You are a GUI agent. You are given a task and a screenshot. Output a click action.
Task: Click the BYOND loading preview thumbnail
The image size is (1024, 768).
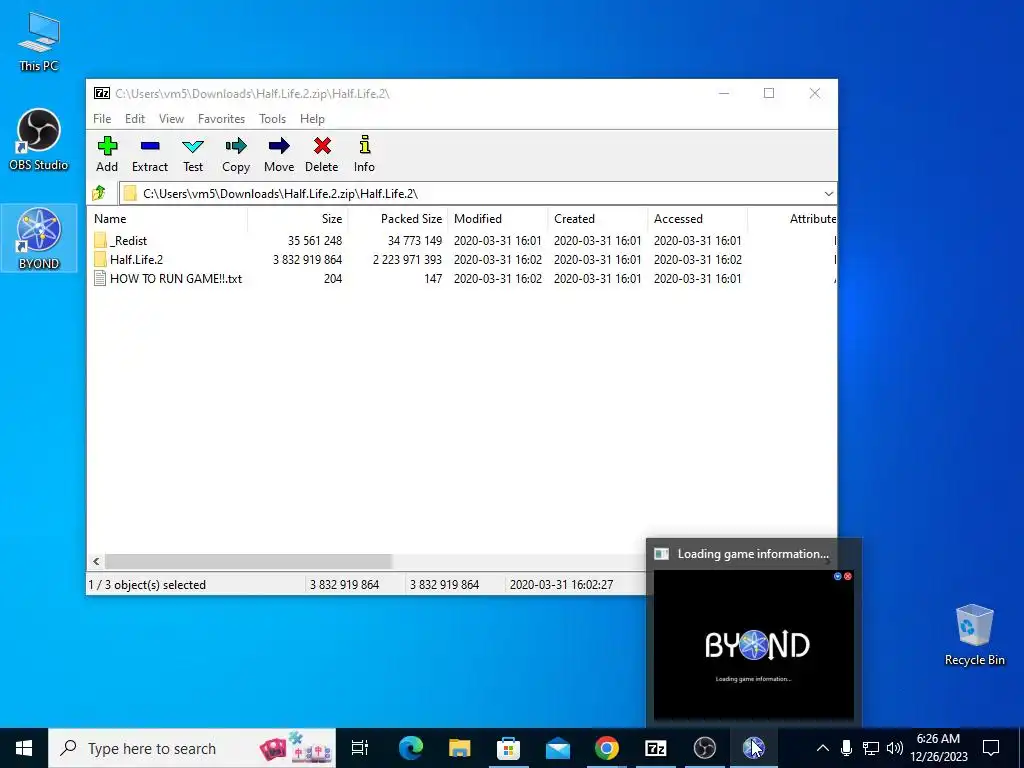[754, 645]
